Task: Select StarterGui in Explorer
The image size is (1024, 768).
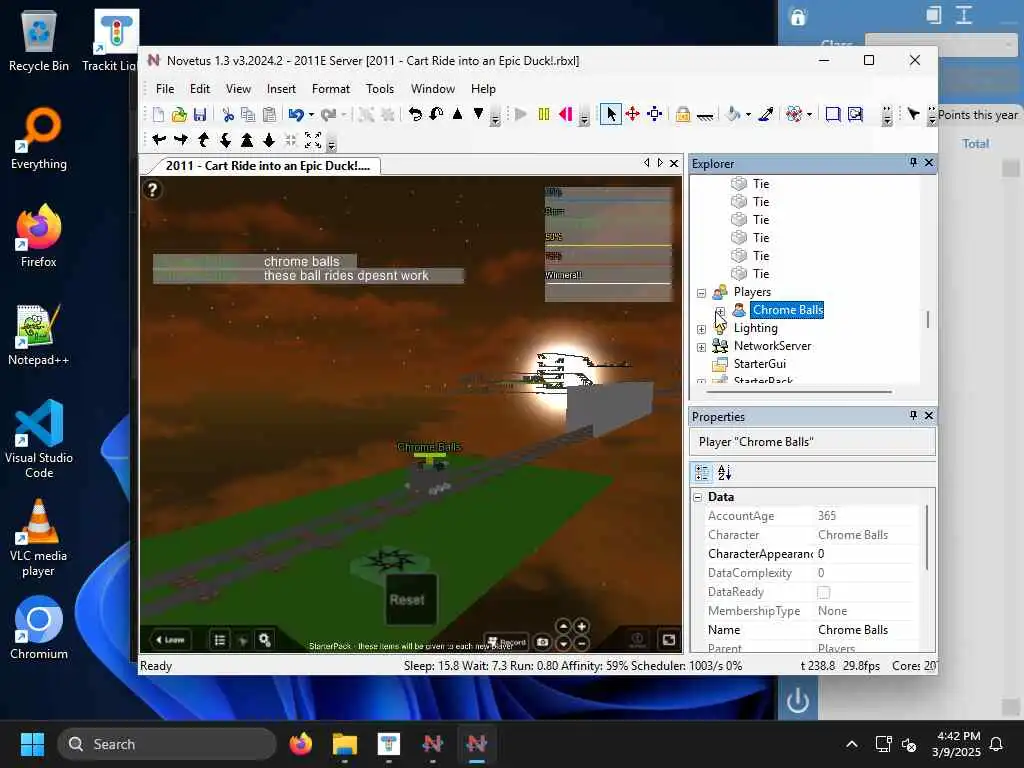Action: [x=760, y=364]
